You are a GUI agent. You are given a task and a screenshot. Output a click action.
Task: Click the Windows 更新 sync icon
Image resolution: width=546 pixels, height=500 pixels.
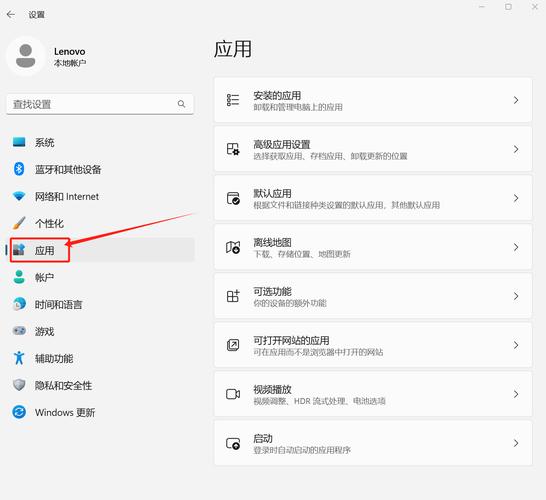point(19,412)
